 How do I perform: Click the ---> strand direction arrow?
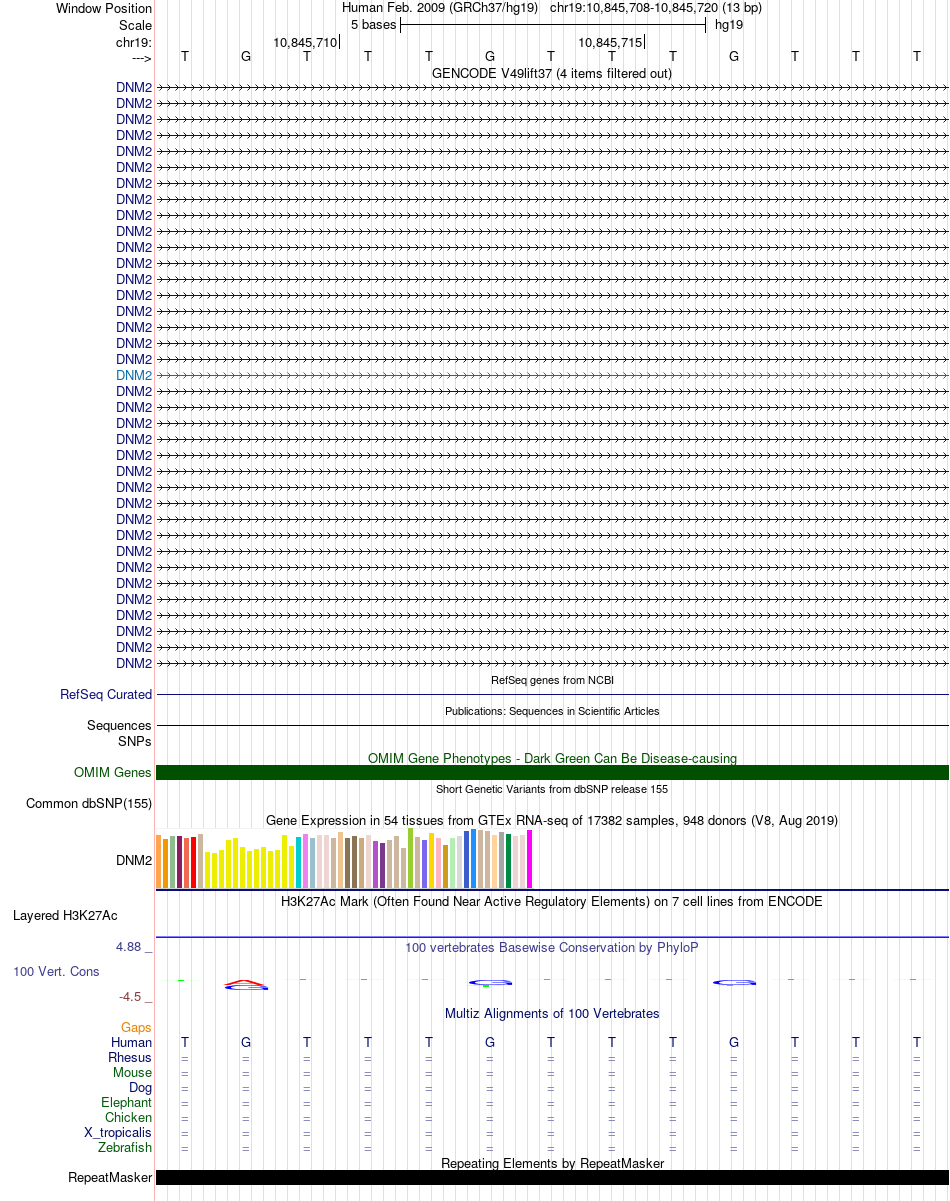pos(140,58)
